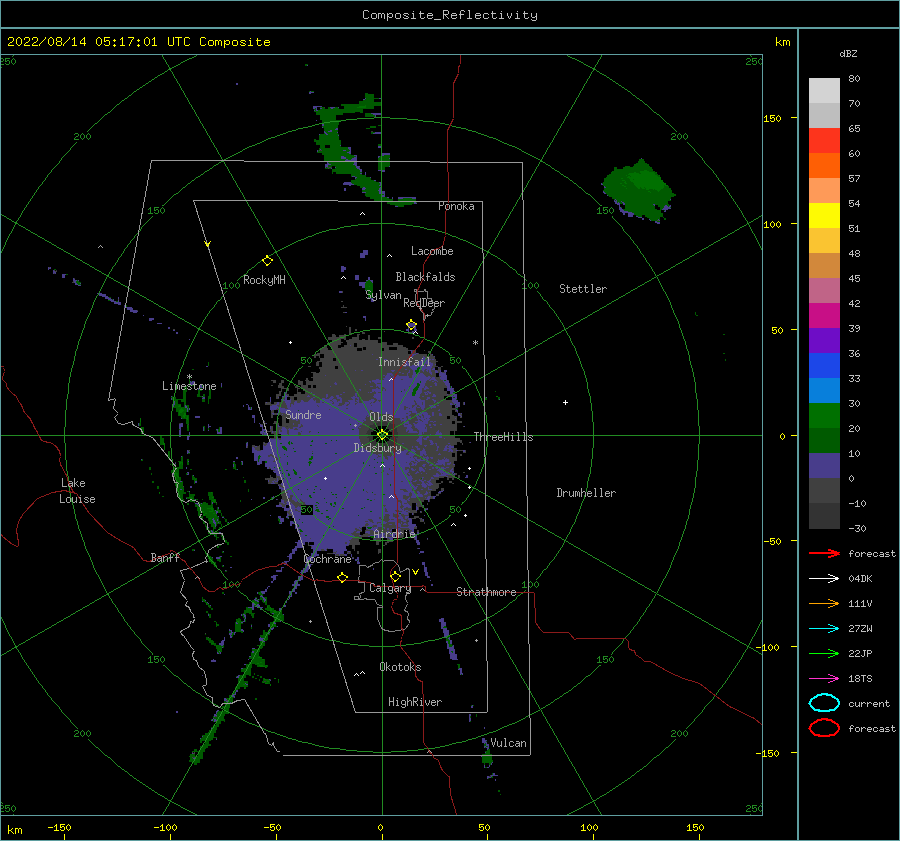Click the bright yellow 51-54 dBZ swatch
Image resolution: width=900 pixels, height=841 pixels.
click(x=824, y=215)
